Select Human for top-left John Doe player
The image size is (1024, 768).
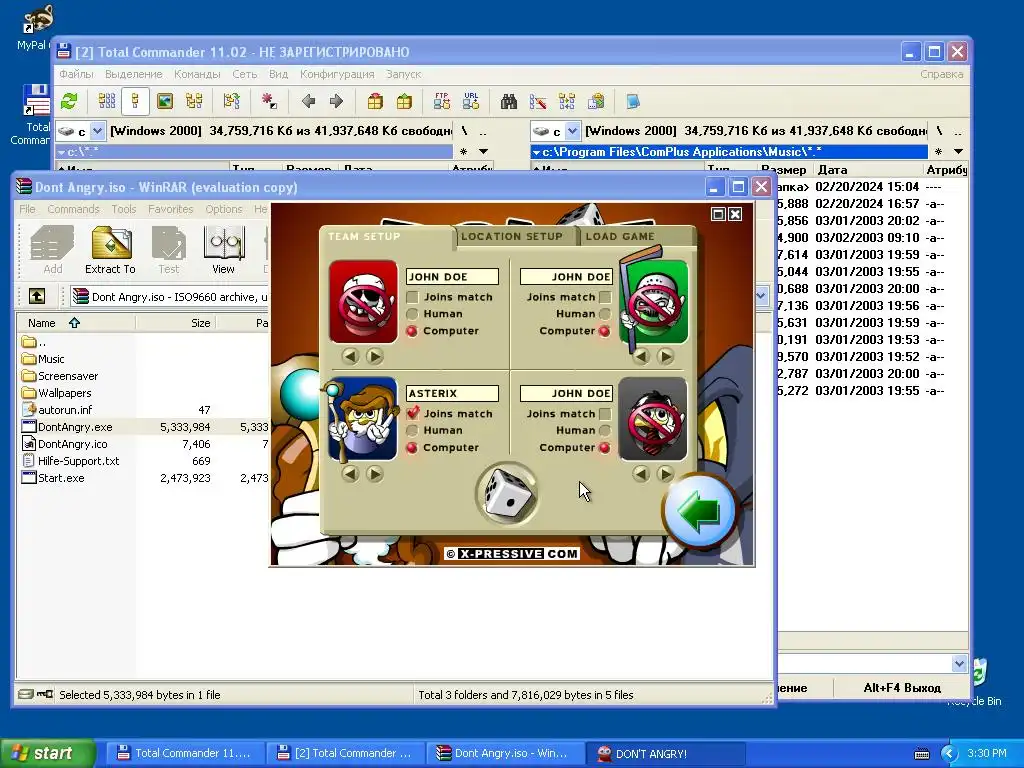412,314
